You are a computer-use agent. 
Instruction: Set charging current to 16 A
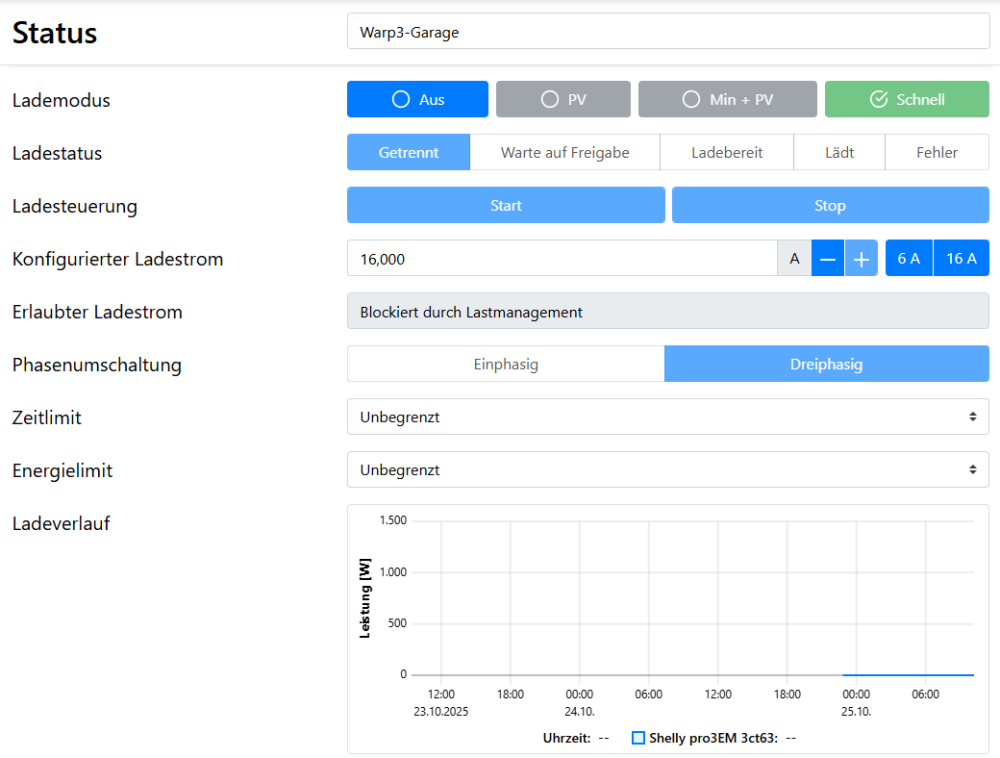pos(961,259)
